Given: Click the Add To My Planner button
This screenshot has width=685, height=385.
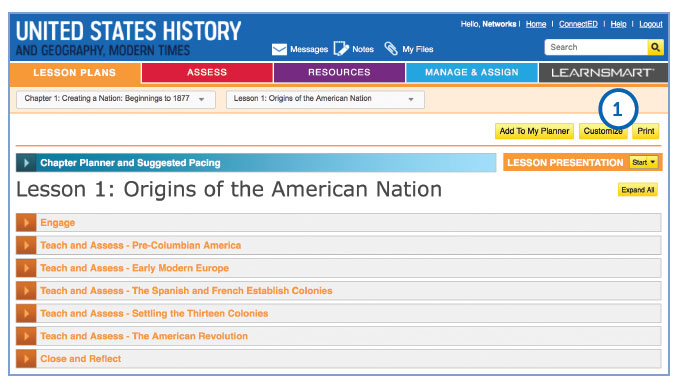Looking at the screenshot, I should coord(534,131).
